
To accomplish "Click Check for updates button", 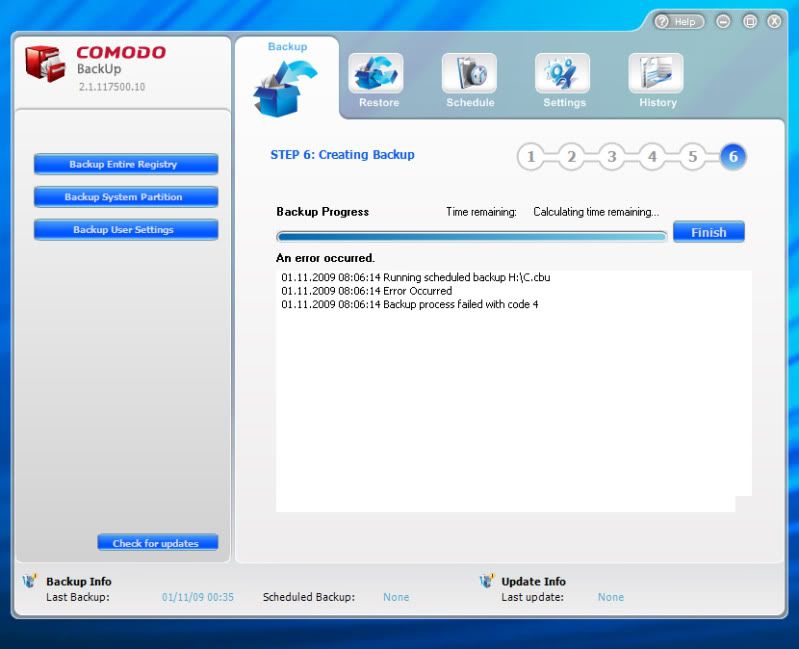I will pos(157,543).
